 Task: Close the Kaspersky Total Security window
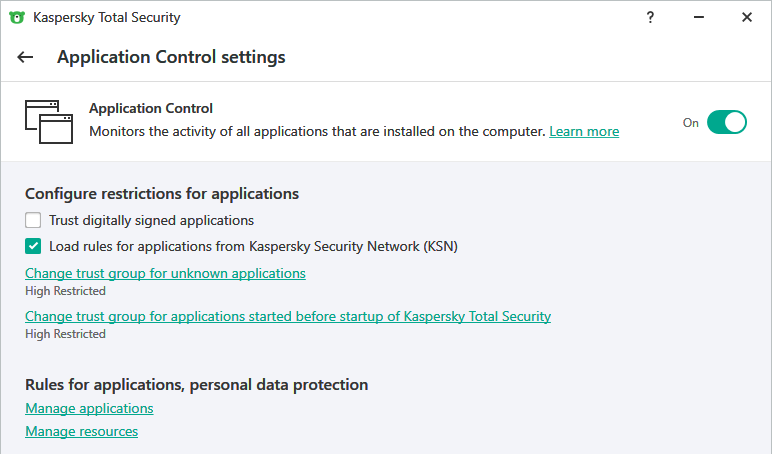[x=747, y=17]
